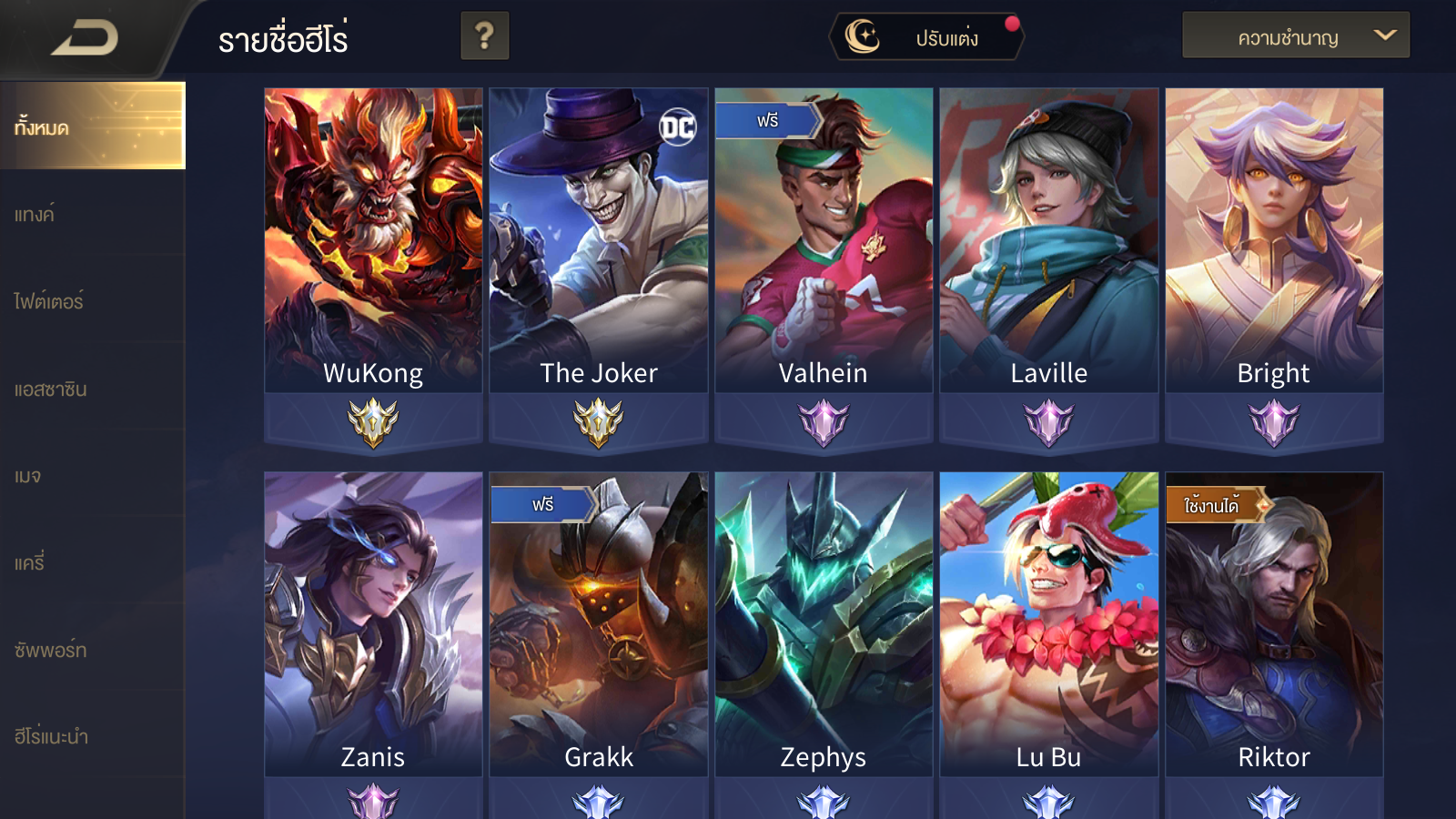This screenshot has height=819, width=1456.
Task: Click The Joker's gold proficiency badge
Action: [598, 423]
